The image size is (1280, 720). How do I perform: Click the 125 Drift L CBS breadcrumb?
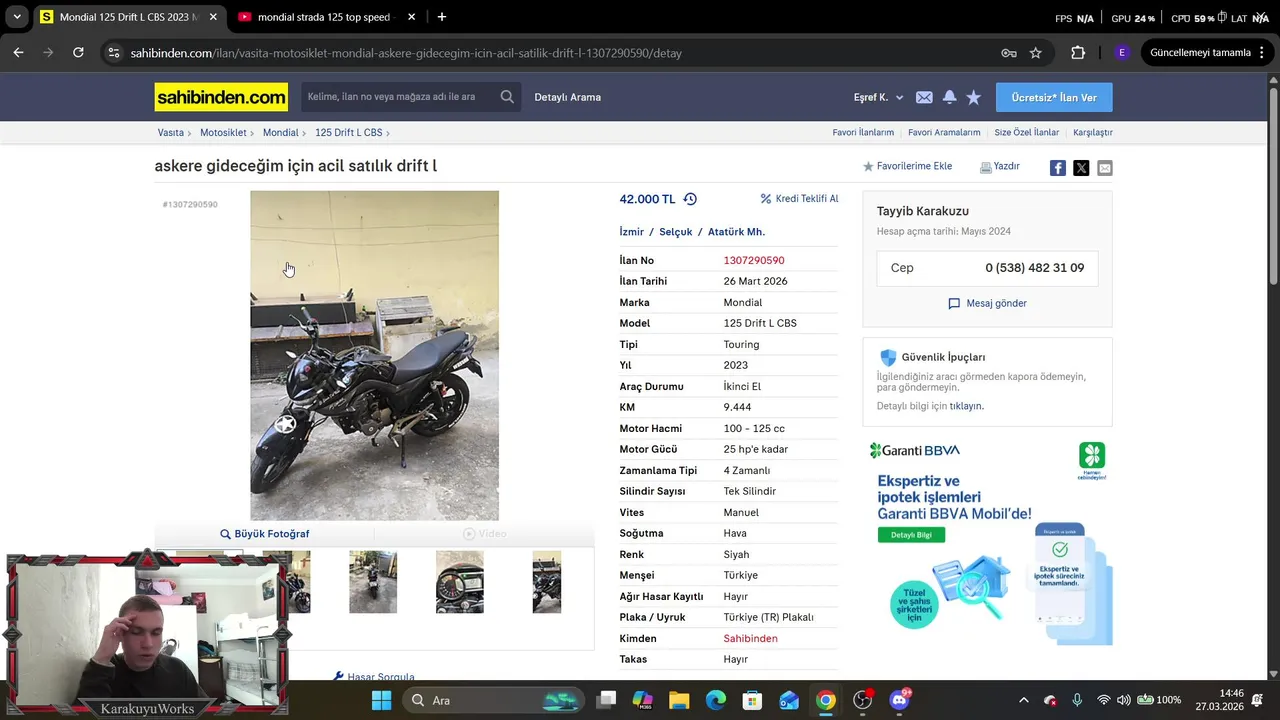(349, 132)
